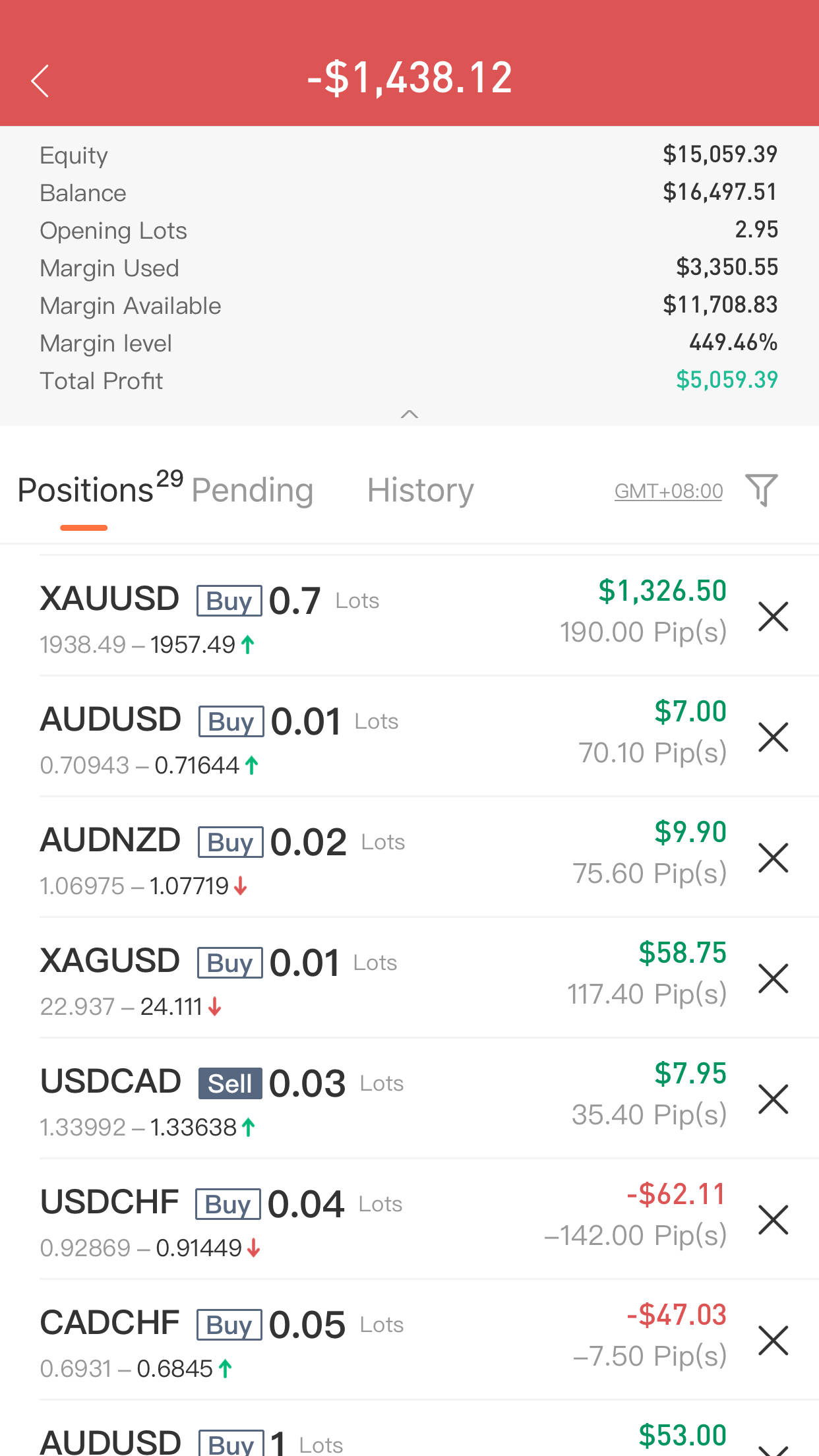The height and width of the screenshot is (1456, 819).
Task: Tap the USDCAD Sell badge
Action: (230, 1083)
